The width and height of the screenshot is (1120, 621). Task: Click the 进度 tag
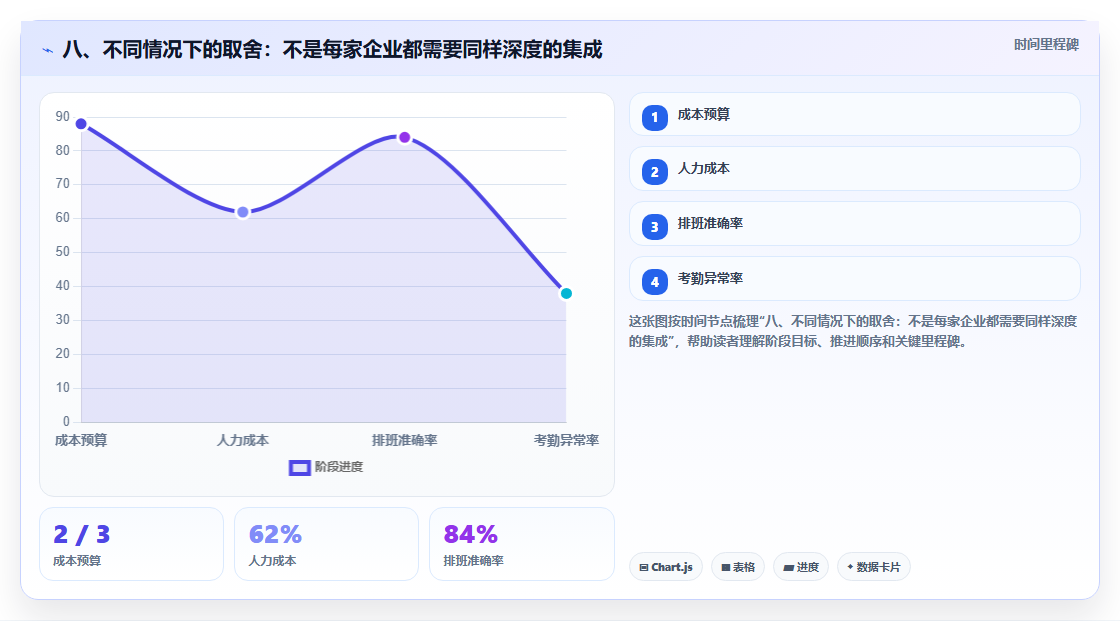point(801,567)
